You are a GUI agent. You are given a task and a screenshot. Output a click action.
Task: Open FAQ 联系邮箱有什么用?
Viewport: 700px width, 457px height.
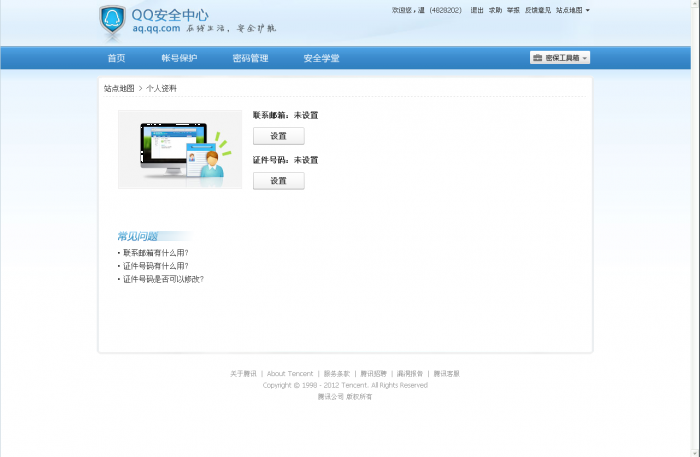tap(155, 253)
